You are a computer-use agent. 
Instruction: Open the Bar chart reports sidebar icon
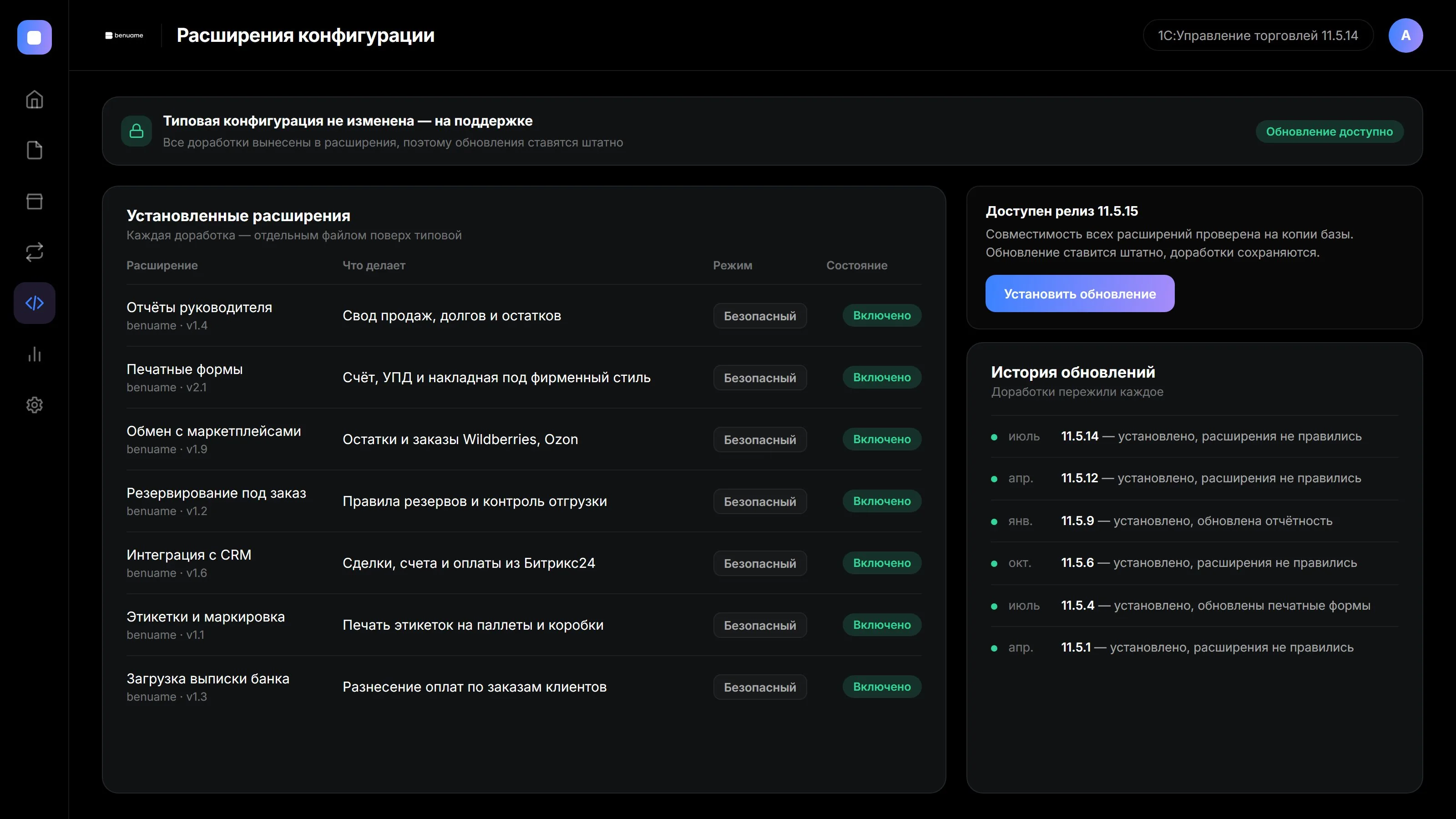[x=35, y=354]
